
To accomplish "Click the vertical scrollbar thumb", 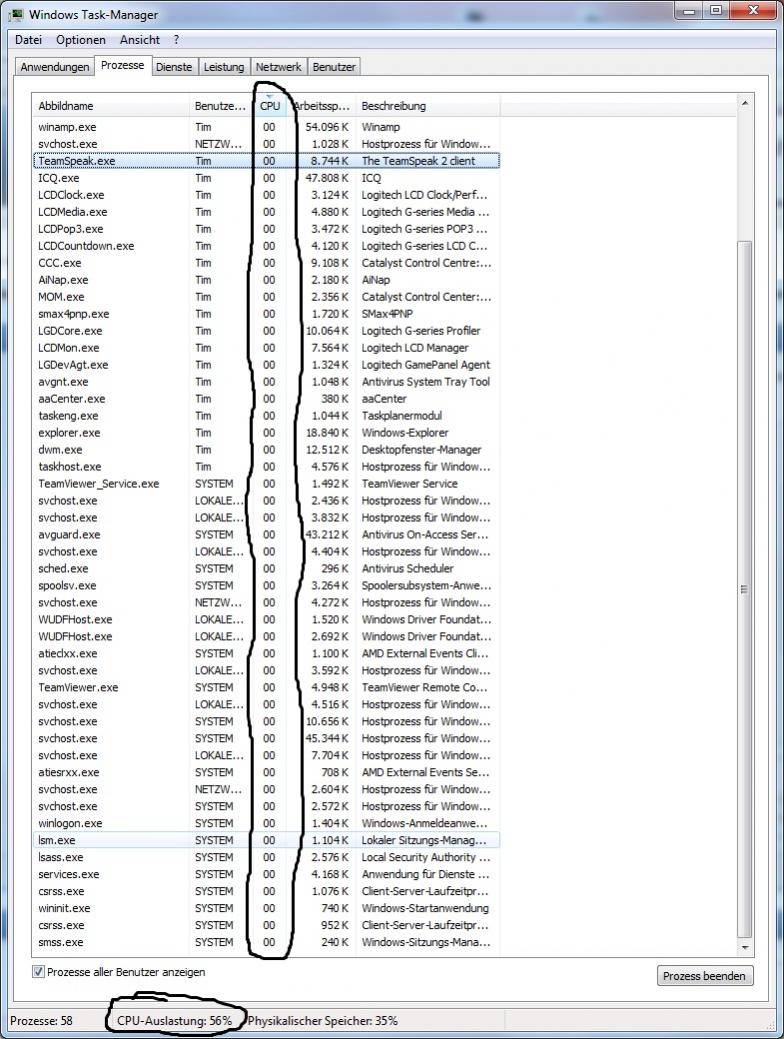I will [744, 589].
